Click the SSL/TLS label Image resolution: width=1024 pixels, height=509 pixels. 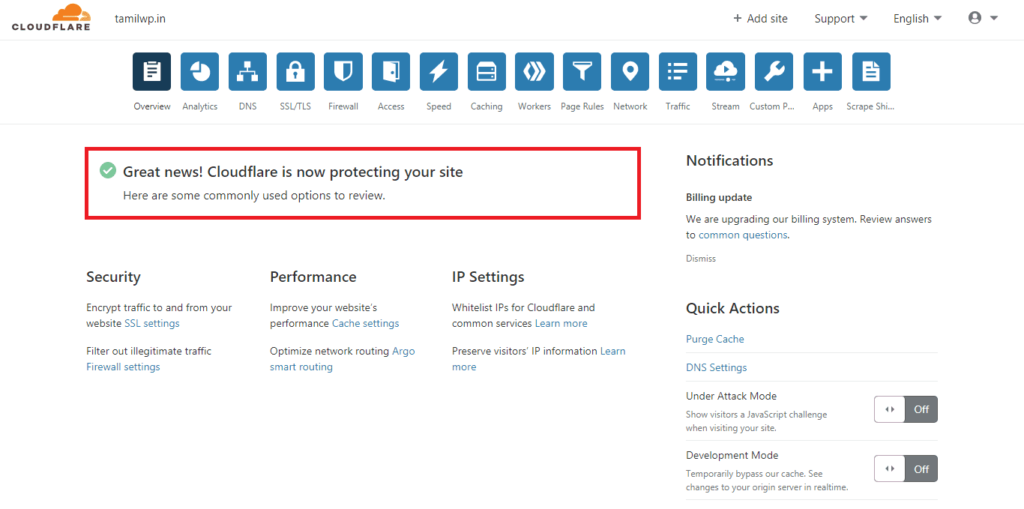pyautogui.click(x=295, y=107)
